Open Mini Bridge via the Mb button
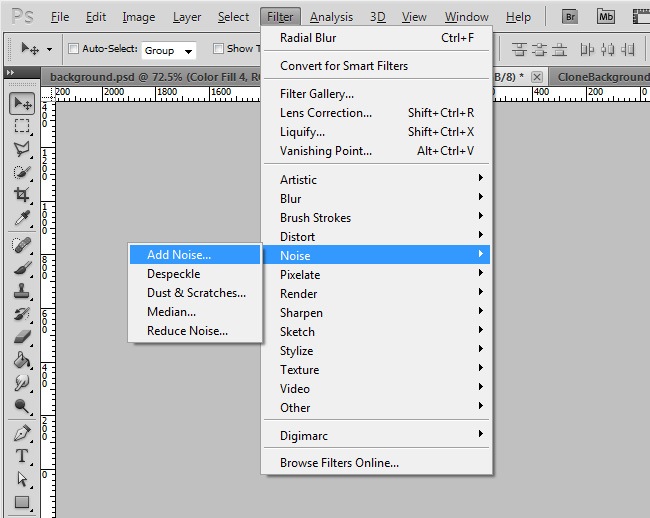This screenshot has height=518, width=650. point(606,16)
